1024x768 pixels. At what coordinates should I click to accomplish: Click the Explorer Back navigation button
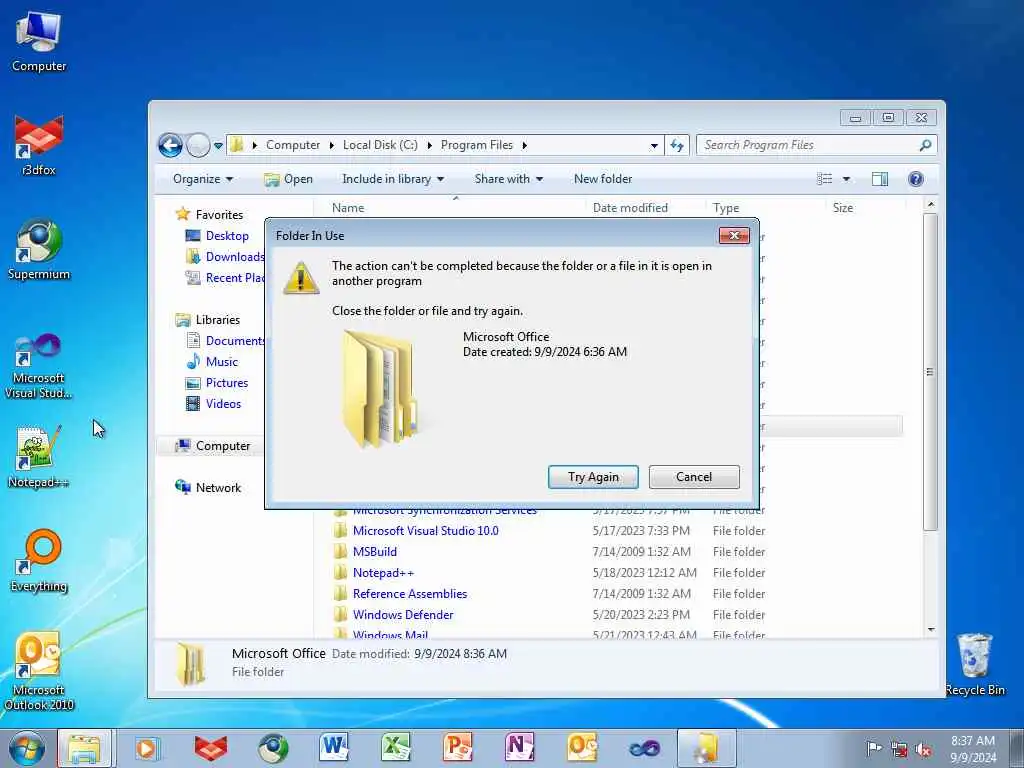(170, 145)
